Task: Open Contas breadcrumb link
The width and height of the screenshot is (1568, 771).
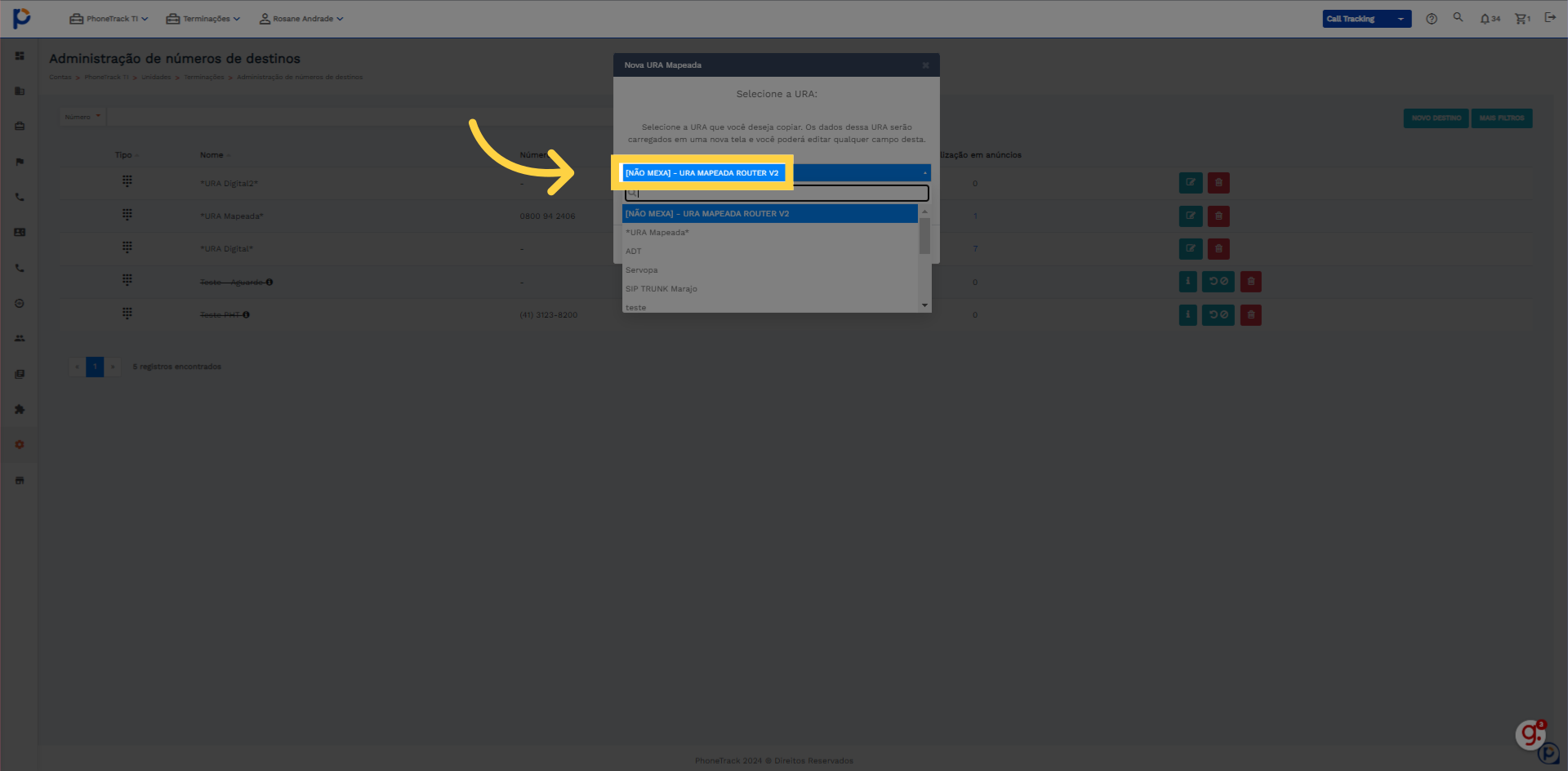Action: click(x=60, y=78)
